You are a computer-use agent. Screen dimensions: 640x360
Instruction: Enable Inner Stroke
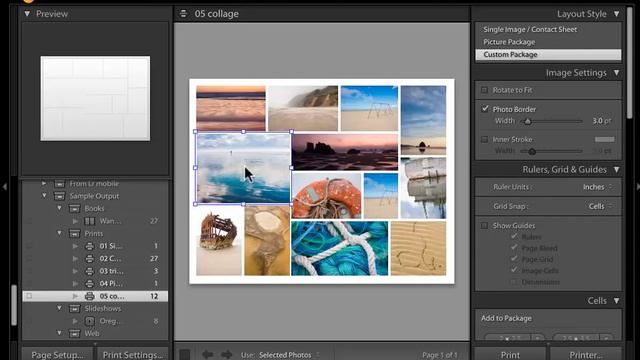point(484,140)
